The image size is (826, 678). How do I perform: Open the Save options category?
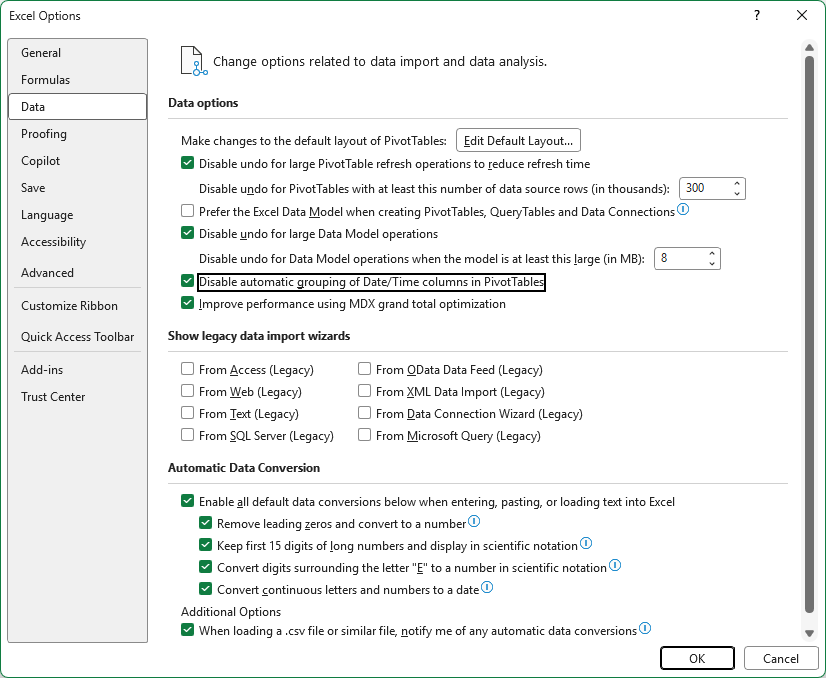77,188
